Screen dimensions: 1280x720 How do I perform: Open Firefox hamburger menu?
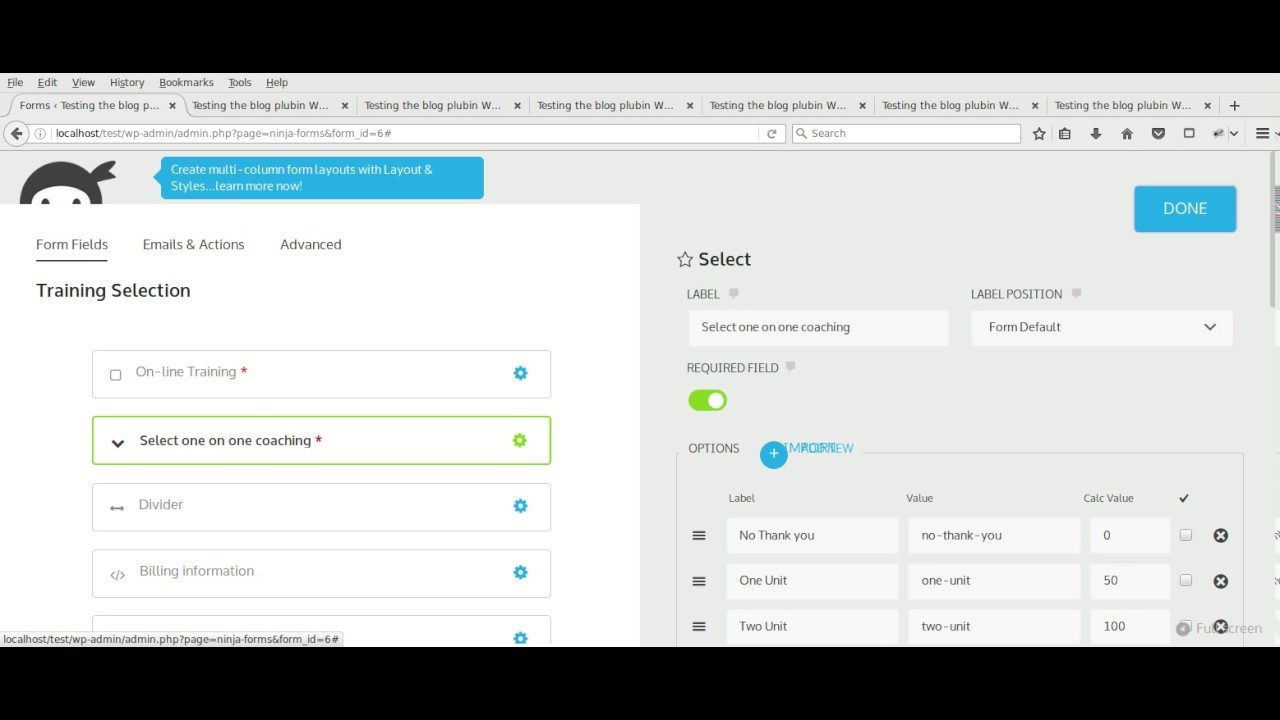click(x=1262, y=133)
